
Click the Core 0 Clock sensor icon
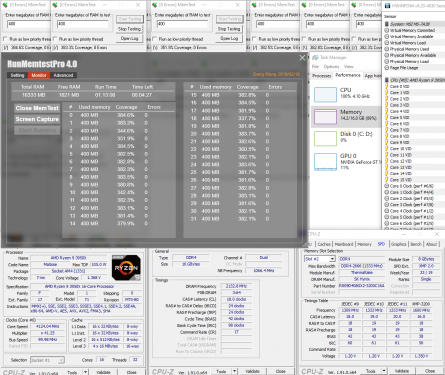coord(387,186)
